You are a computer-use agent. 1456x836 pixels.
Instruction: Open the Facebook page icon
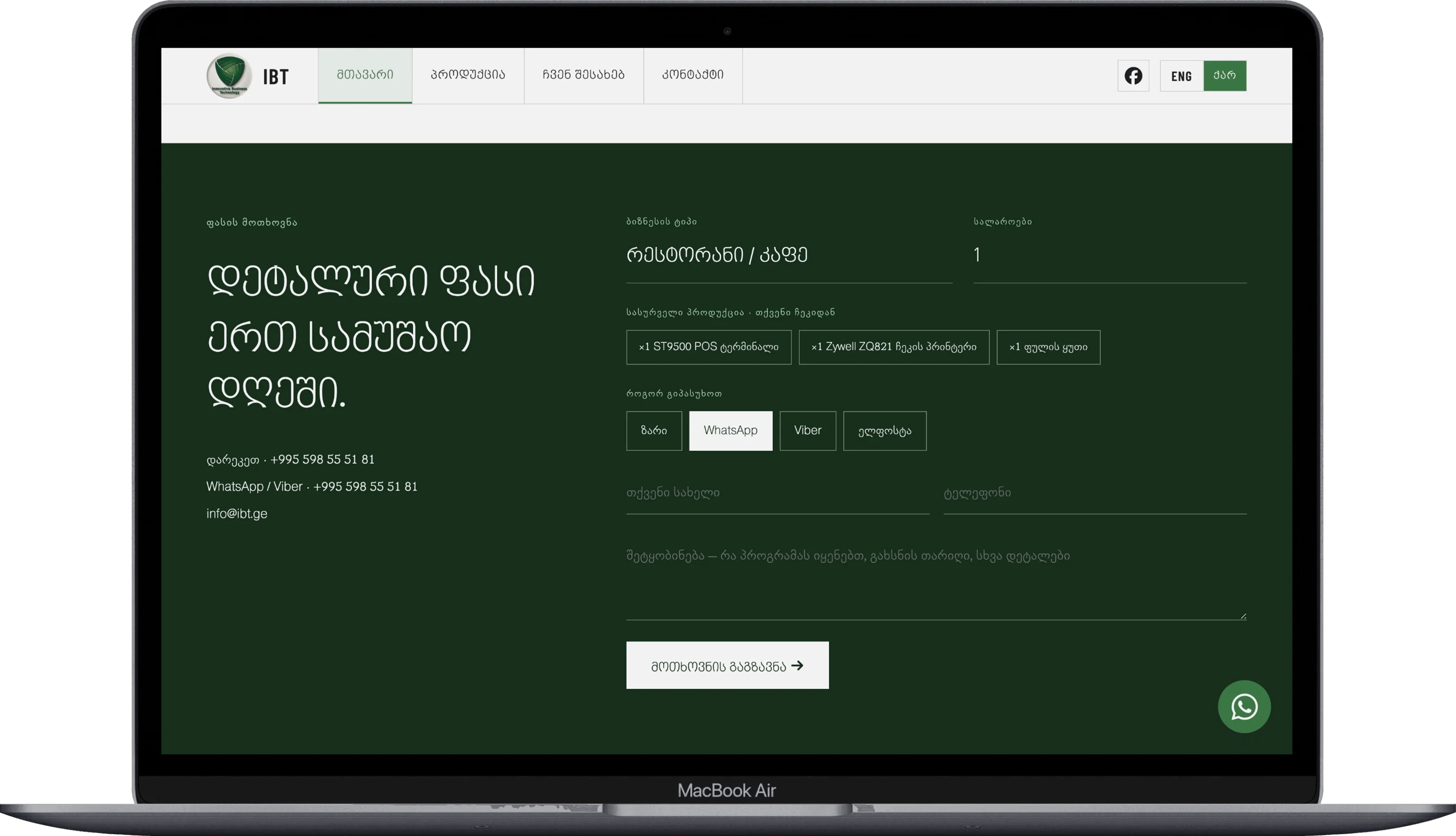(1133, 76)
